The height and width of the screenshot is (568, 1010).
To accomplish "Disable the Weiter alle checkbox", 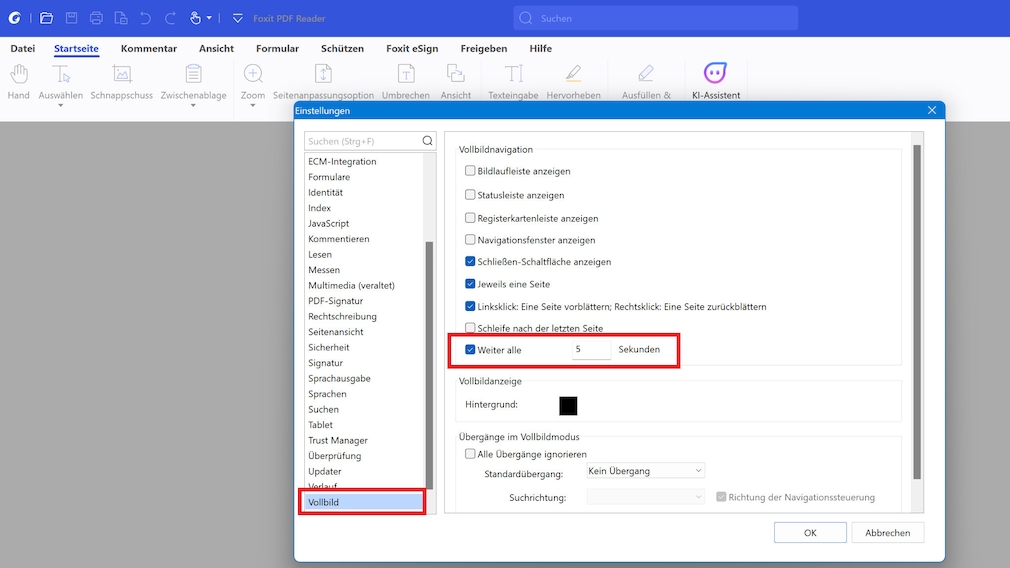I will (x=471, y=350).
